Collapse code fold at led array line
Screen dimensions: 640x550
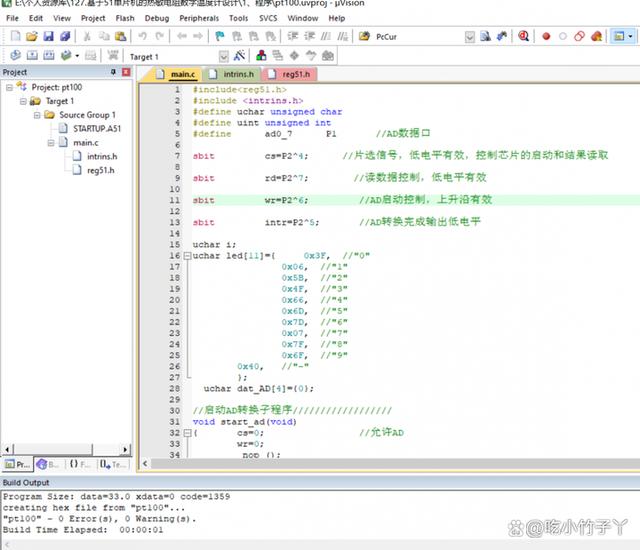coord(187,256)
